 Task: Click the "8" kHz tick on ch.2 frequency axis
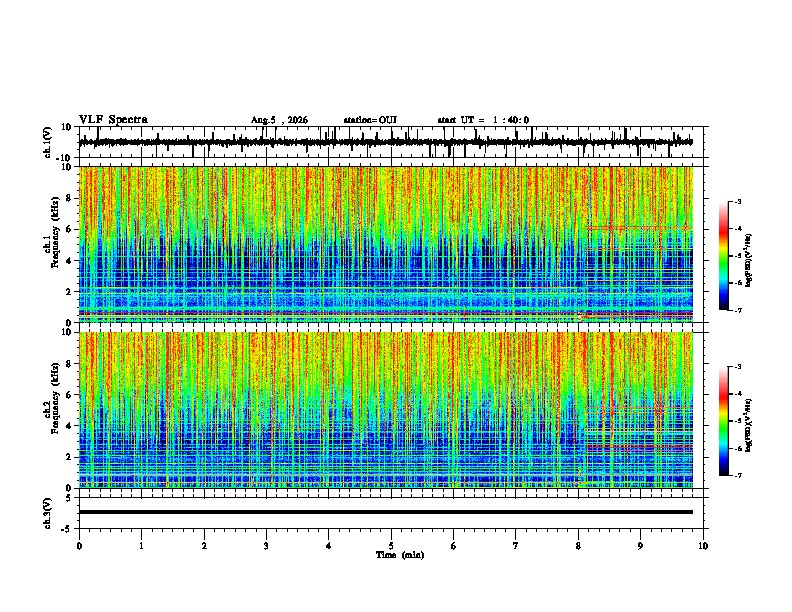70,363
